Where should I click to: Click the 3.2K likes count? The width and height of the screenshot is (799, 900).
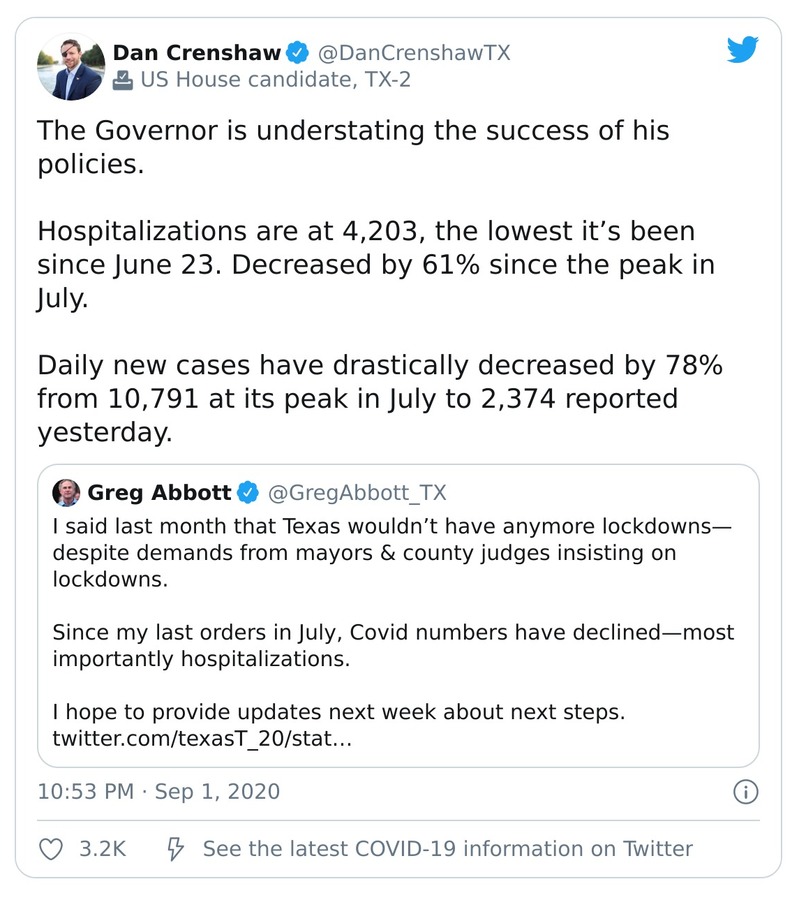(102, 849)
